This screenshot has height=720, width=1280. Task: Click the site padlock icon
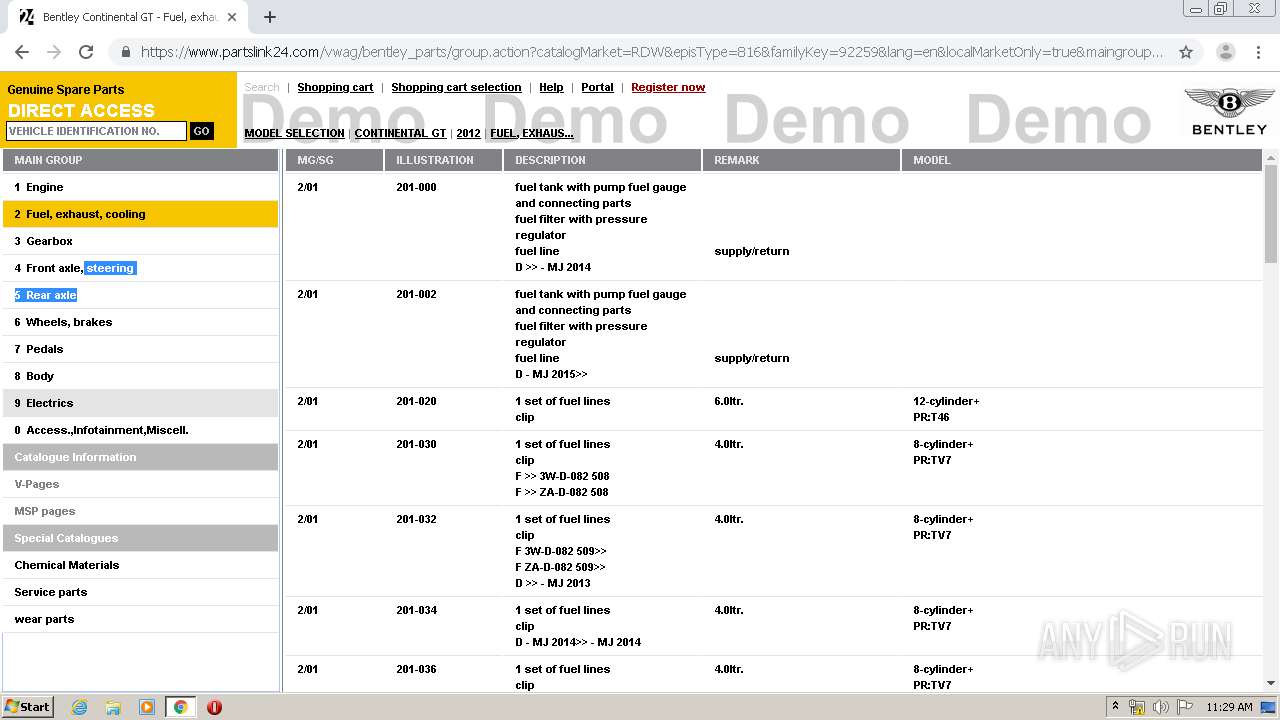coord(125,52)
